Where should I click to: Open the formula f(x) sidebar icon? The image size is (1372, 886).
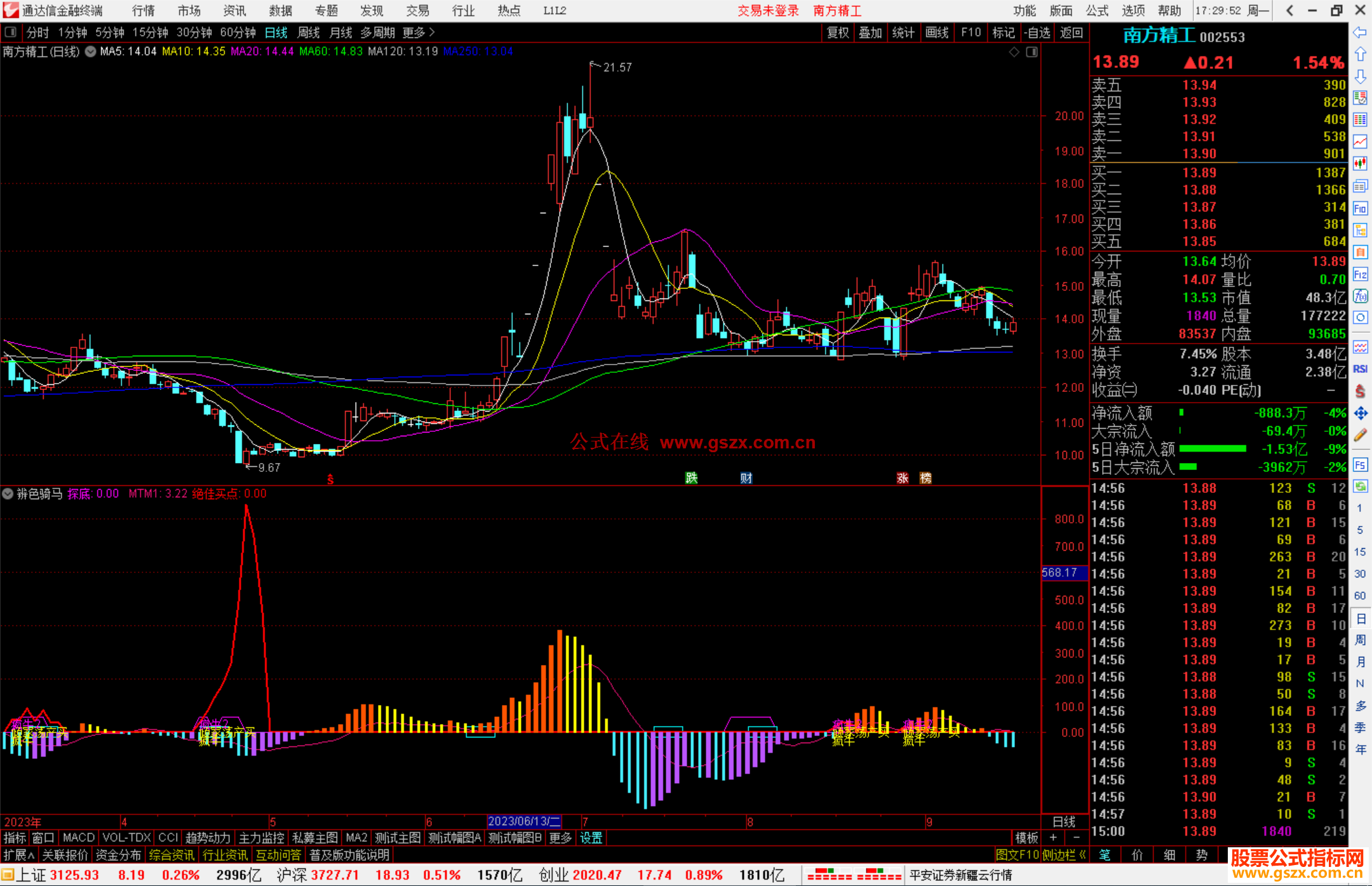tap(1360, 296)
